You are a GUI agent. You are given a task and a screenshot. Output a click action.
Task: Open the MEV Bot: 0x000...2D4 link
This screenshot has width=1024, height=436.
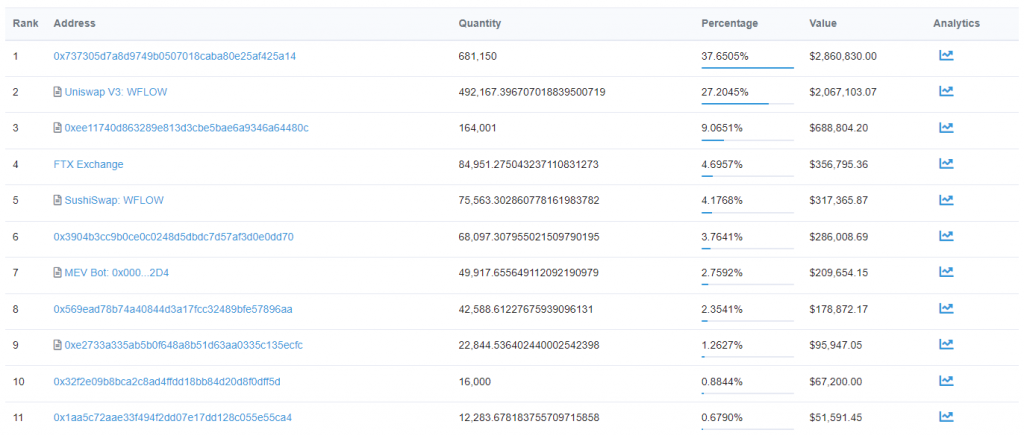tap(117, 273)
